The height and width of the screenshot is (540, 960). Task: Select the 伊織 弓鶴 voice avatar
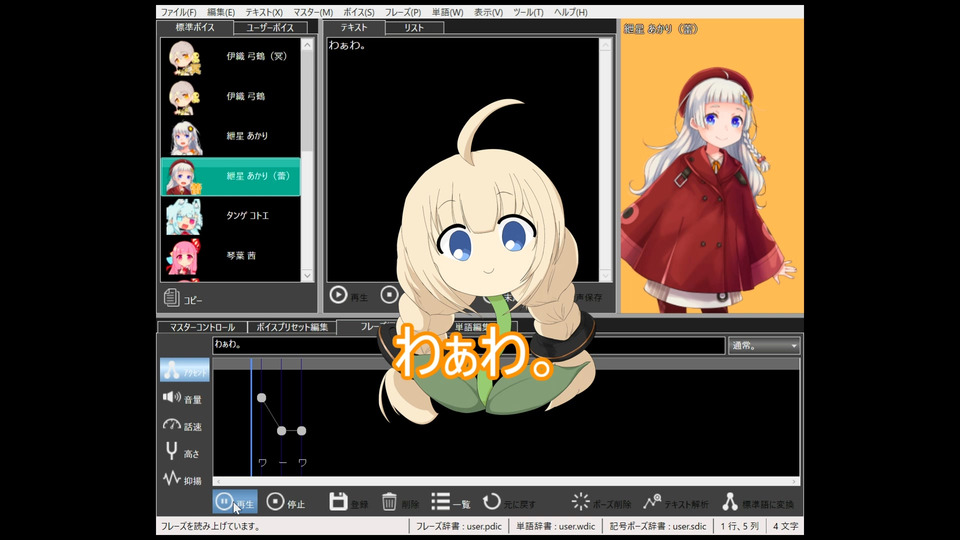184,97
